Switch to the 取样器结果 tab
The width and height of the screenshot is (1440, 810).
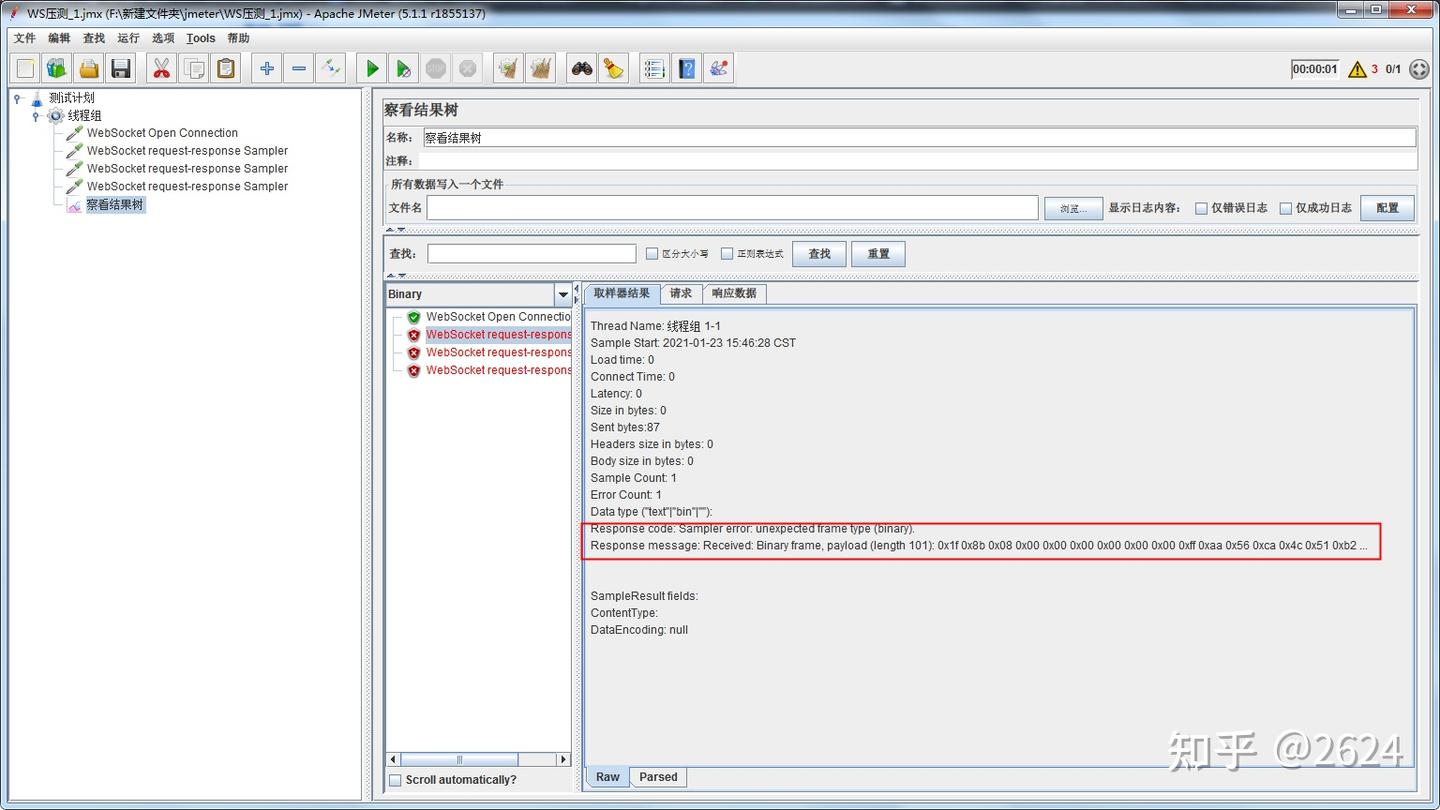click(621, 293)
